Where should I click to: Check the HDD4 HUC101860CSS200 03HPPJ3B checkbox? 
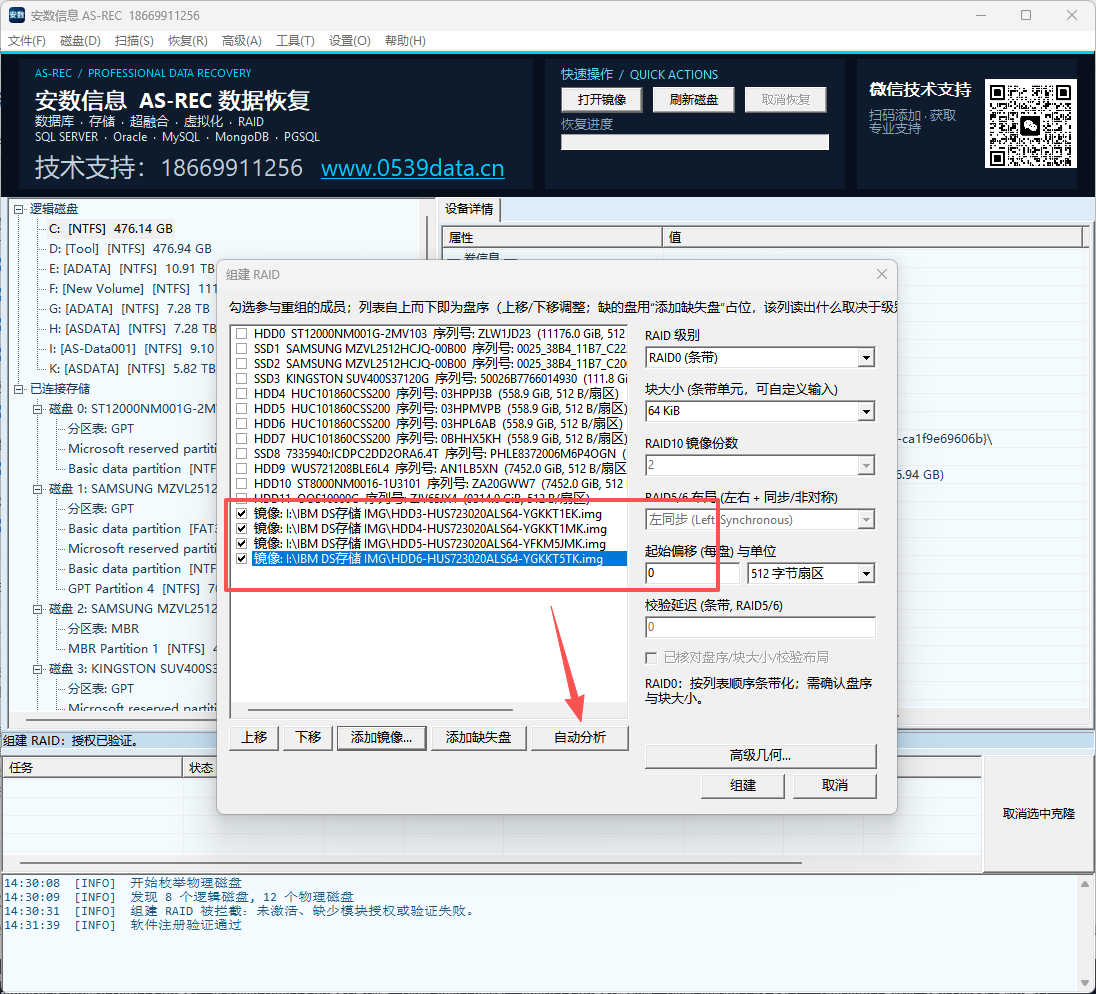[x=241, y=394]
